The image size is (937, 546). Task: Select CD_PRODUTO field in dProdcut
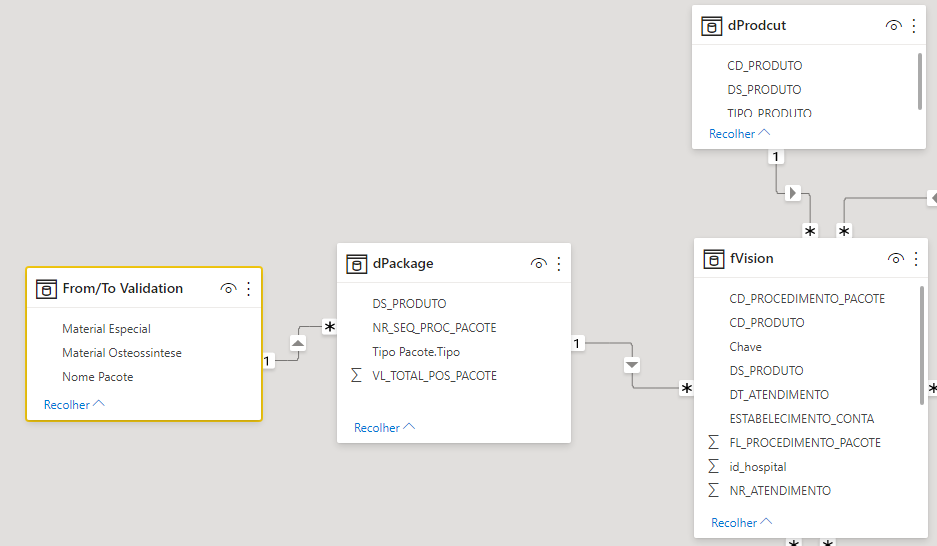tap(764, 66)
